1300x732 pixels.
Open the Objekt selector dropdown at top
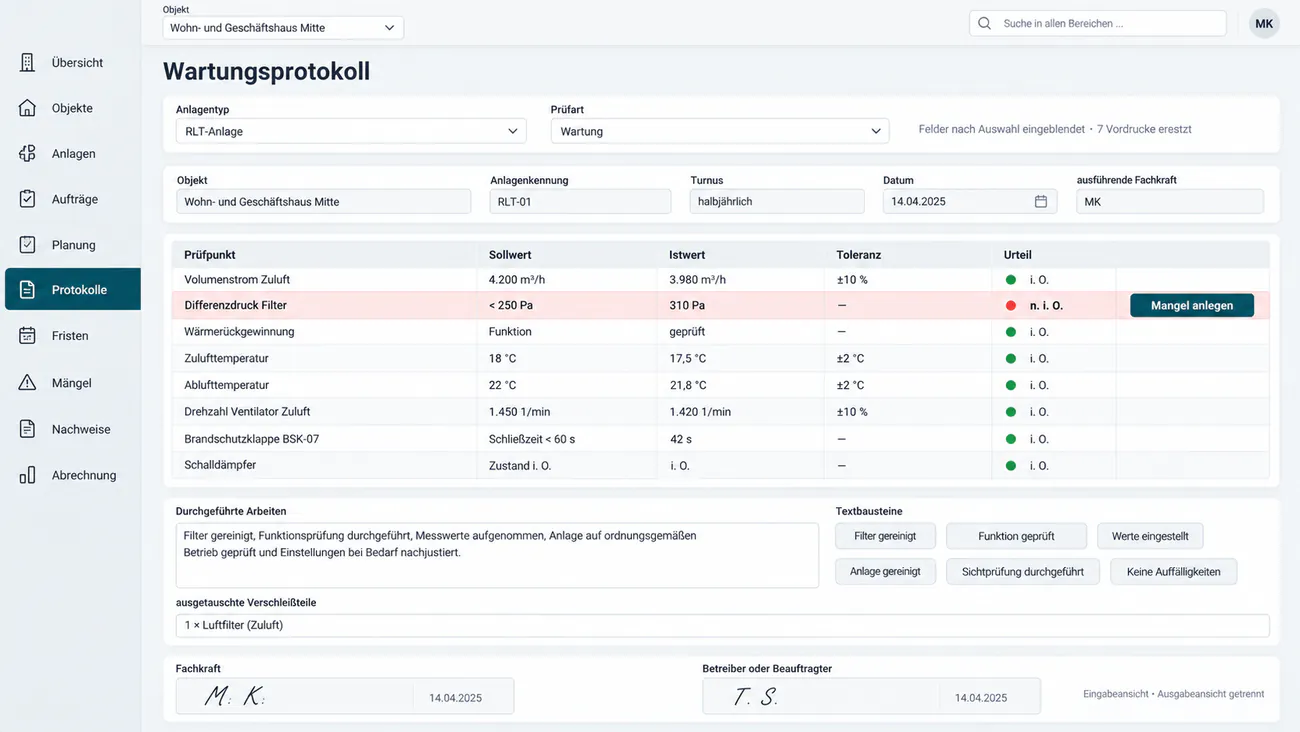coord(283,28)
